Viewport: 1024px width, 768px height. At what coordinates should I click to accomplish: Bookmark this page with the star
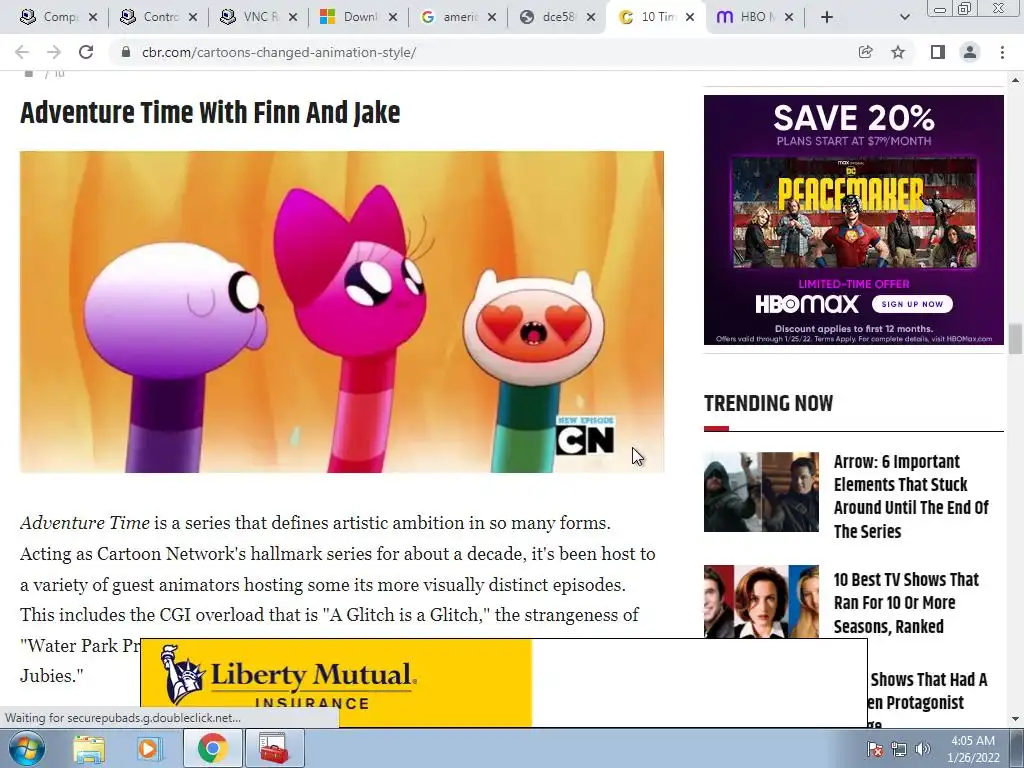(x=898, y=52)
